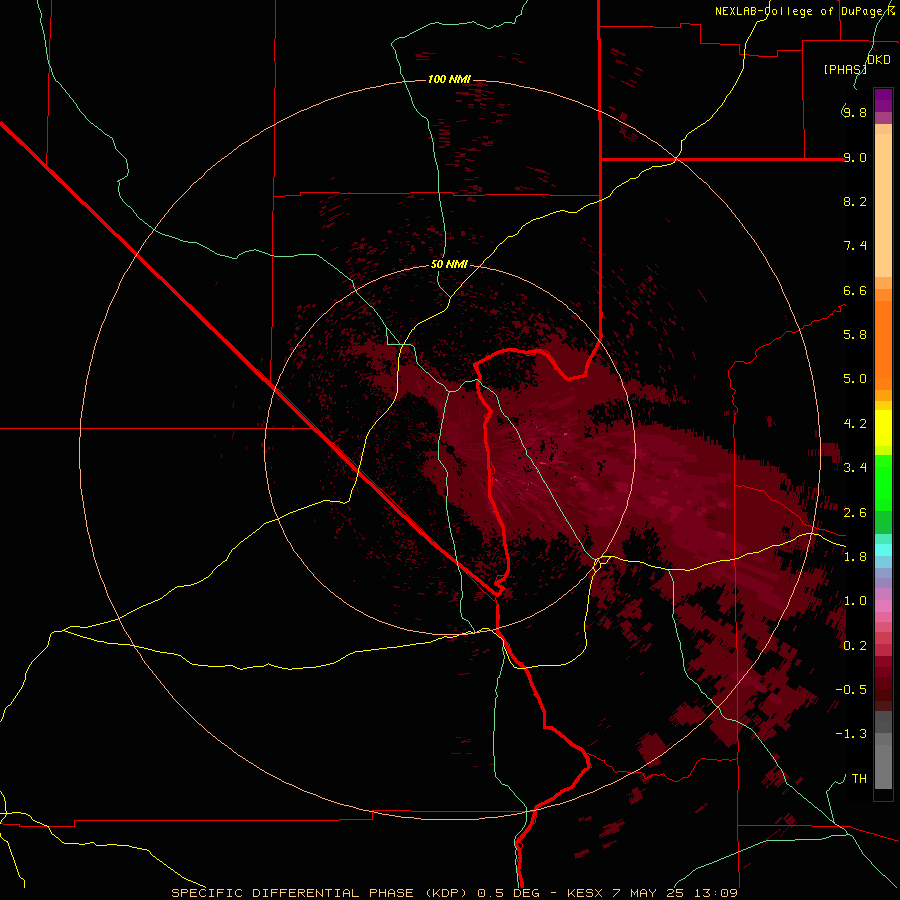Click the TH legend label
The image size is (900, 900).
[x=859, y=779]
